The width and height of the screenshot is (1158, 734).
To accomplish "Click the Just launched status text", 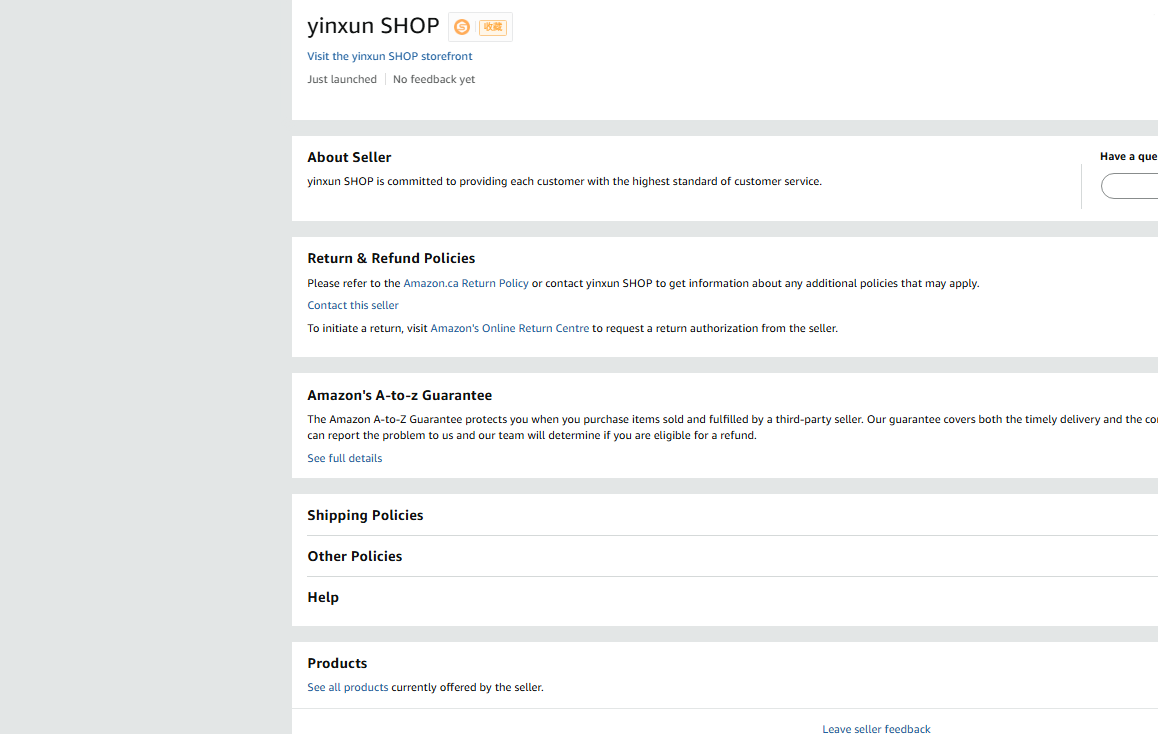I will coord(342,79).
